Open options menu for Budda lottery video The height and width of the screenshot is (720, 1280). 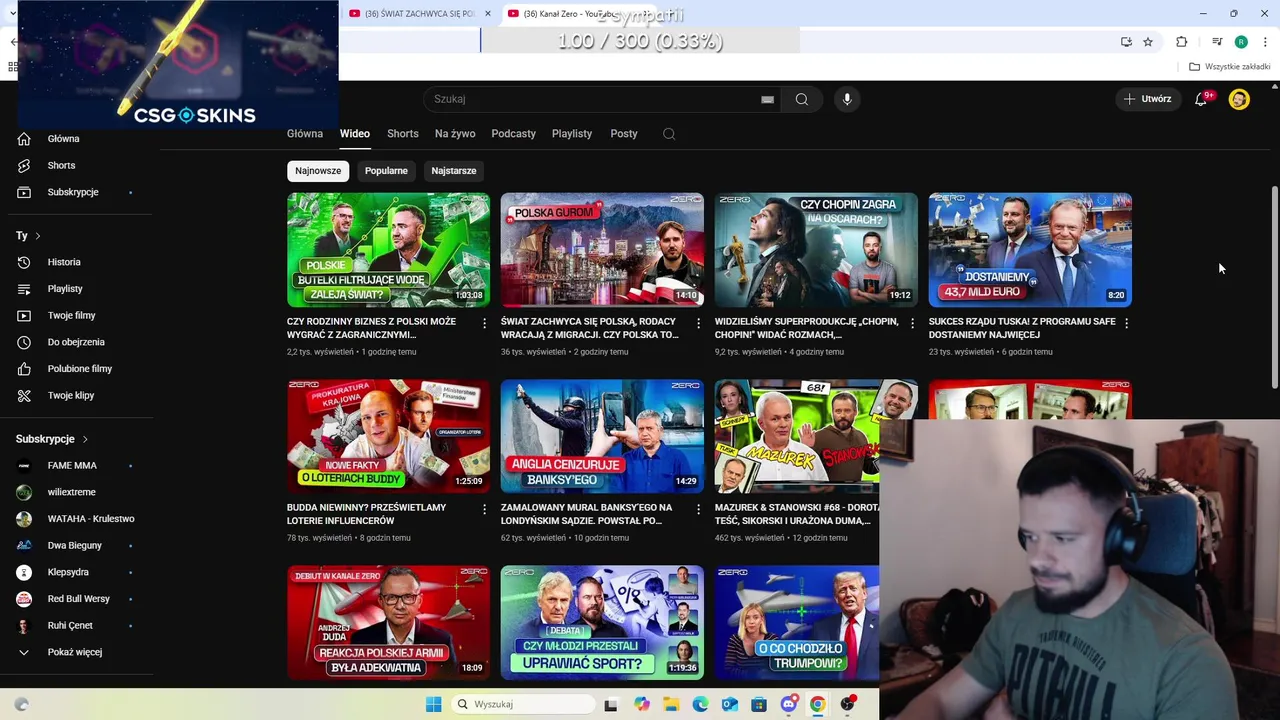[x=484, y=509]
